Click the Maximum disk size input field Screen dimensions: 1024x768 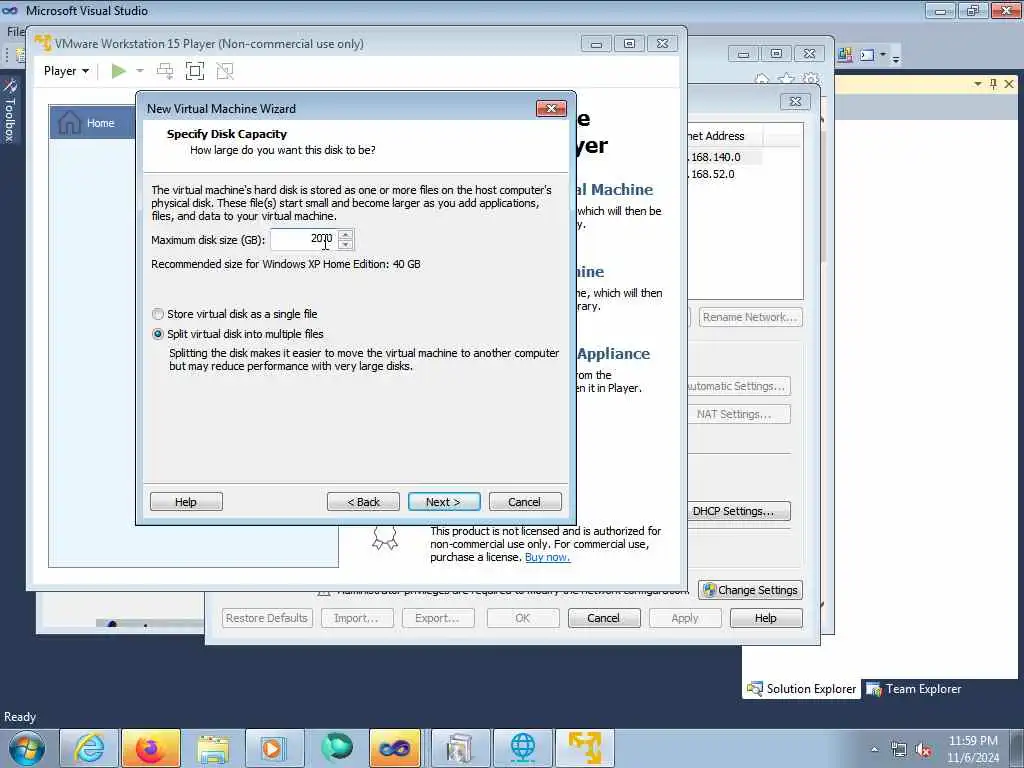tap(304, 239)
